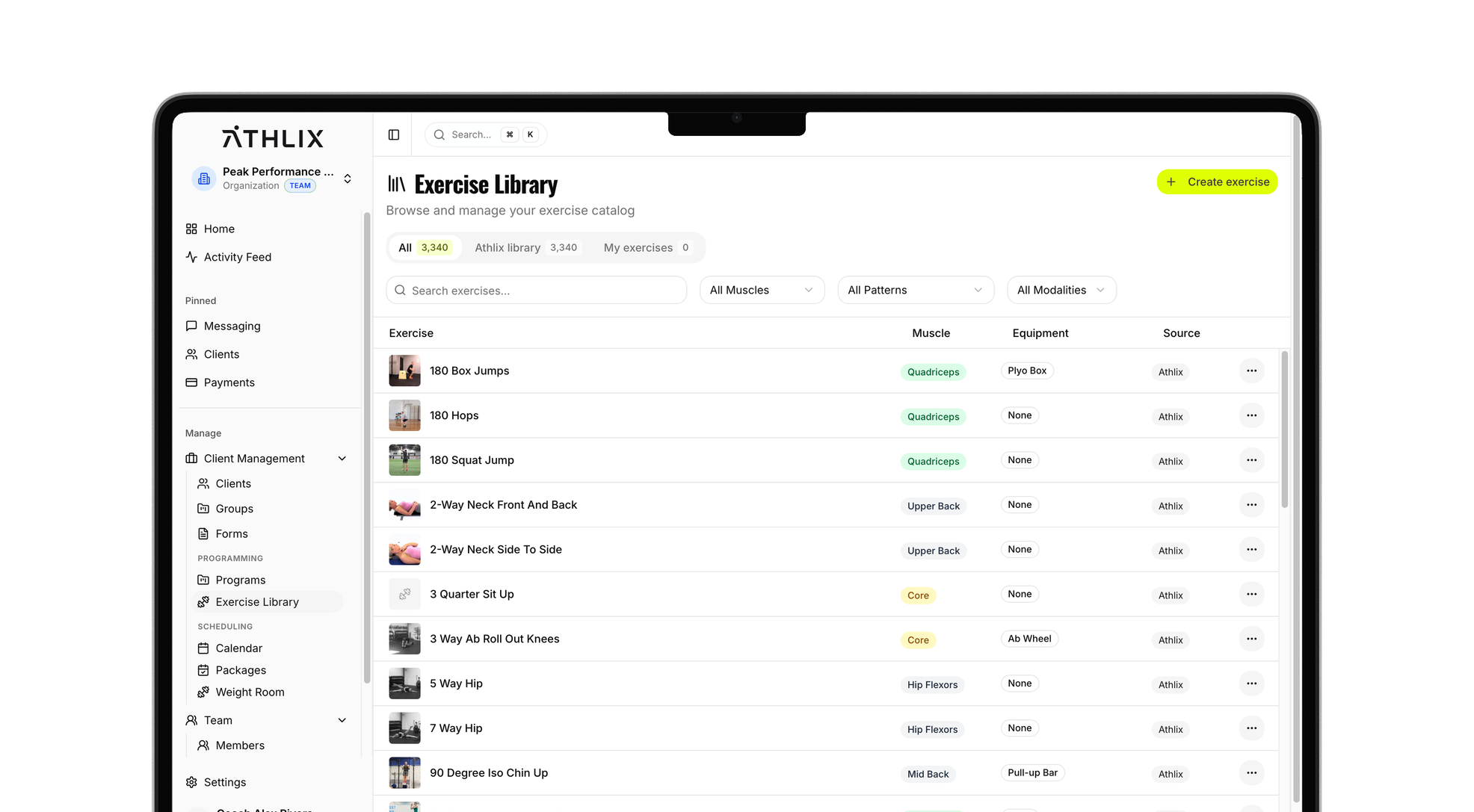Open more options for 90 Degree Iso Chin Up
This screenshot has width=1474, height=812.
1252,773
